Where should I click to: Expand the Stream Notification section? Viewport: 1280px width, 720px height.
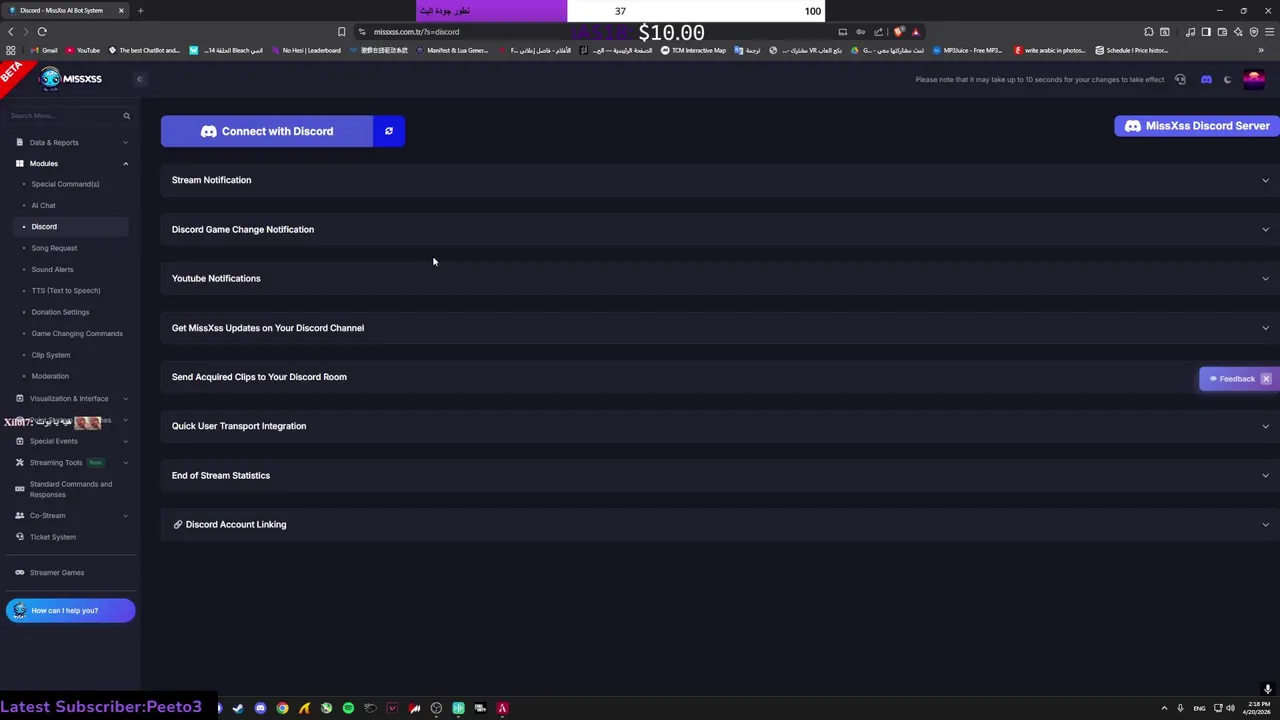pos(720,180)
